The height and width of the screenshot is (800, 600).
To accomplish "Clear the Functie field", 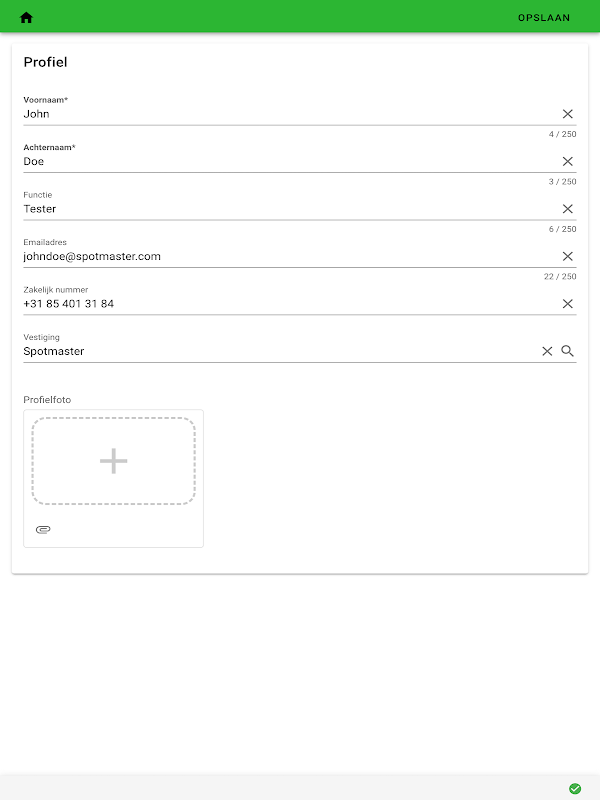I will (x=568, y=209).
